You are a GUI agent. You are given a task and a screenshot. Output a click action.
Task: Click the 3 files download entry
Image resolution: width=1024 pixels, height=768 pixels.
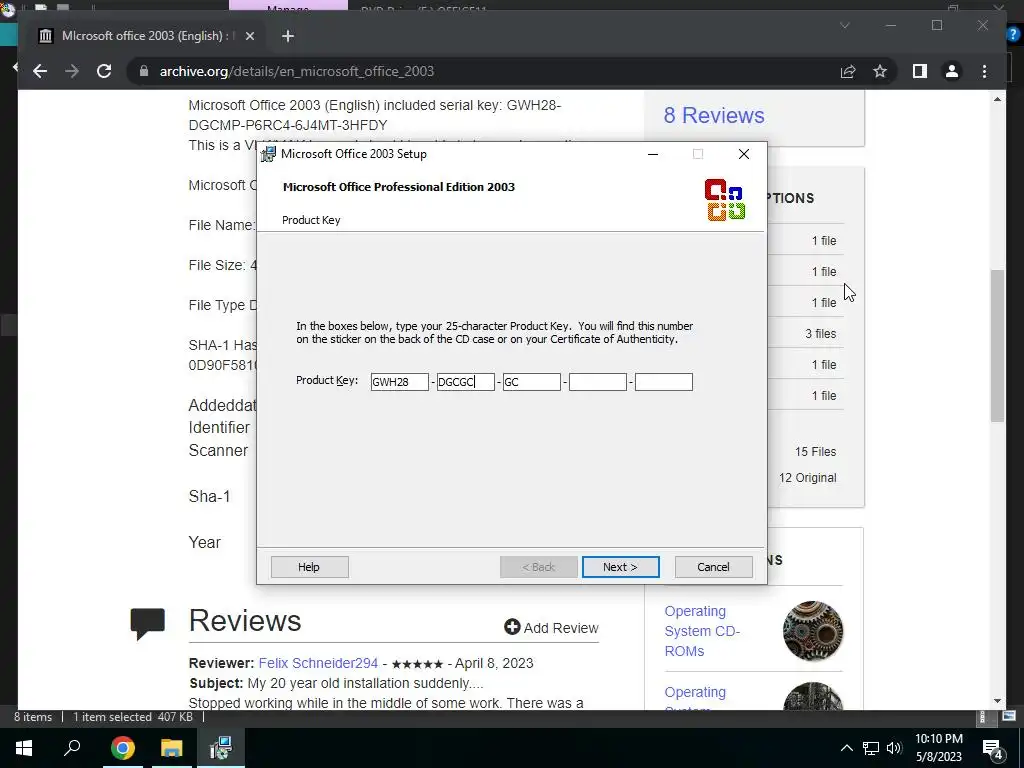820,334
